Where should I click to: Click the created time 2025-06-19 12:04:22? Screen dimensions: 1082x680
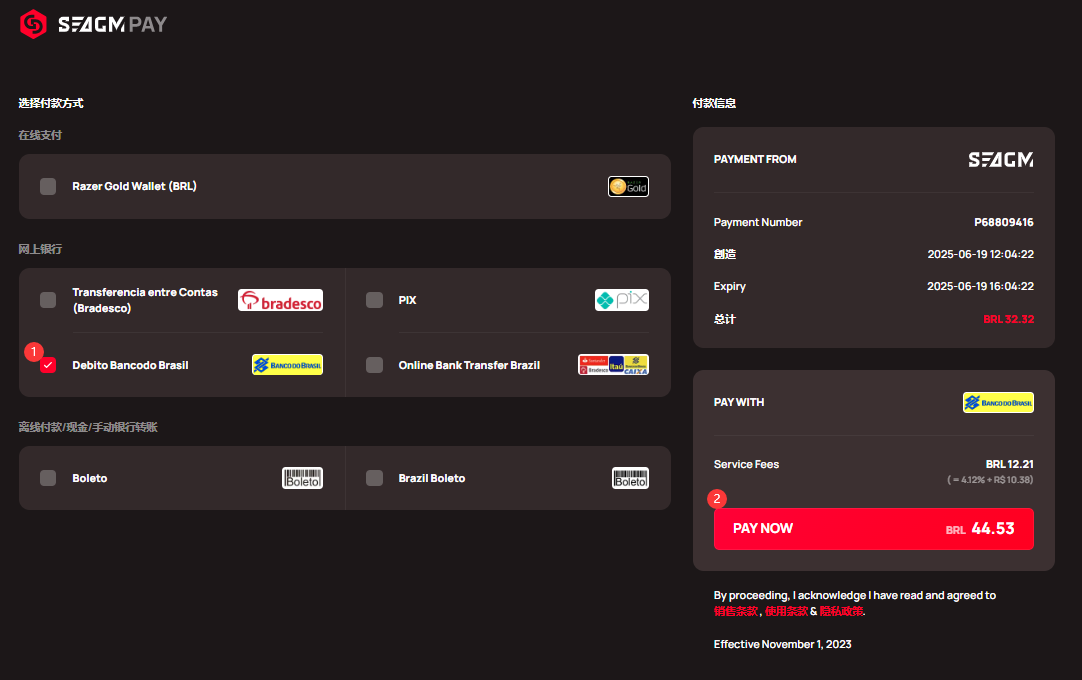981,254
